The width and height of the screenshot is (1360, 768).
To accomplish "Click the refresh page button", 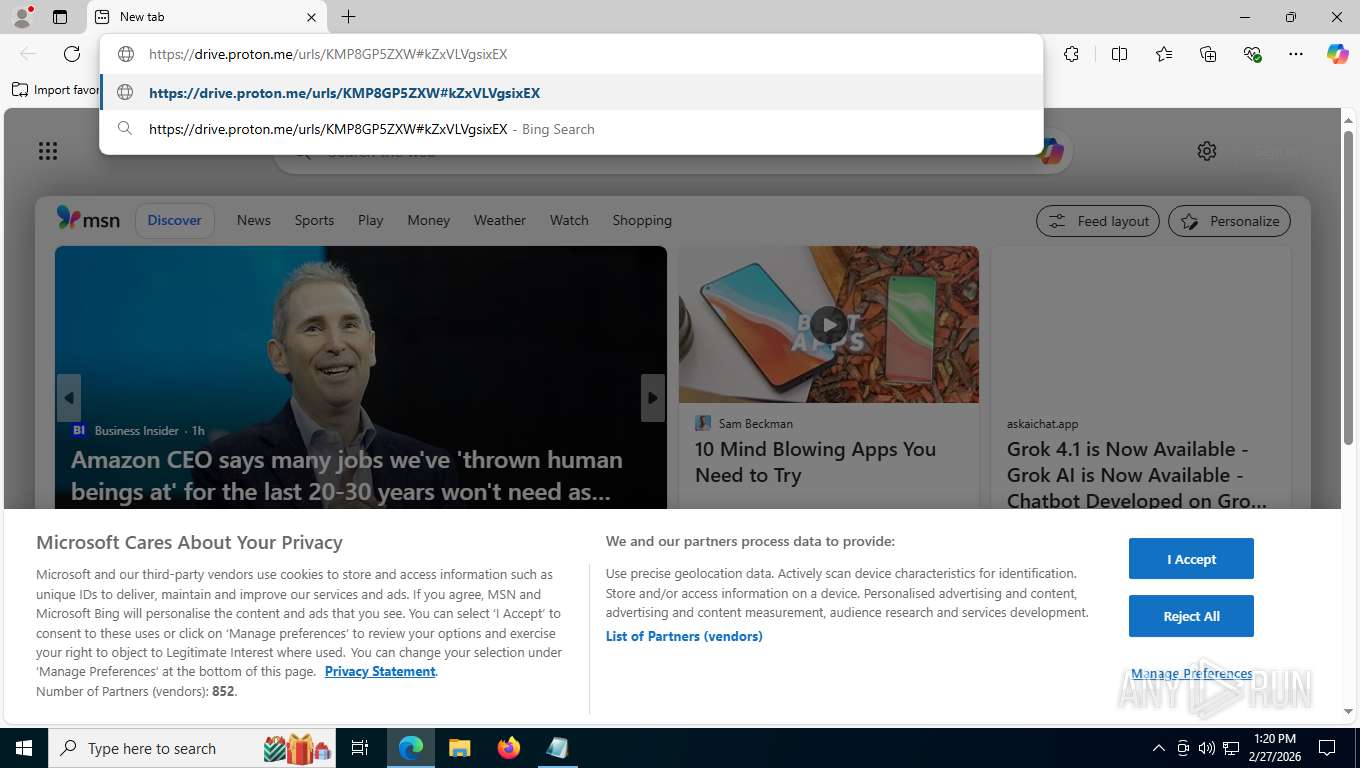I will [x=72, y=54].
